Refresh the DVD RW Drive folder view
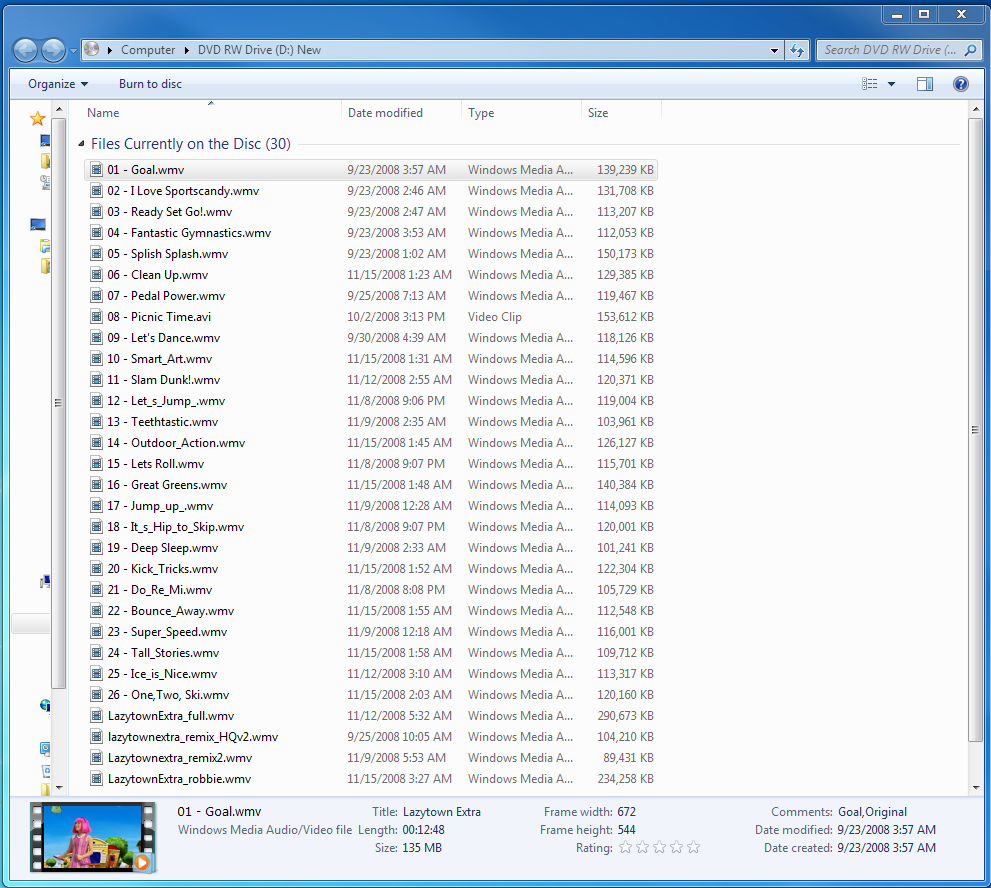Image resolution: width=991 pixels, height=888 pixels. 797,50
